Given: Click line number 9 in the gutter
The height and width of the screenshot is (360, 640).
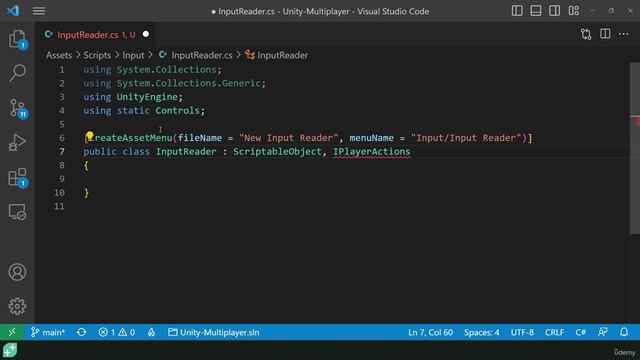Looking at the screenshot, I should click(62, 179).
